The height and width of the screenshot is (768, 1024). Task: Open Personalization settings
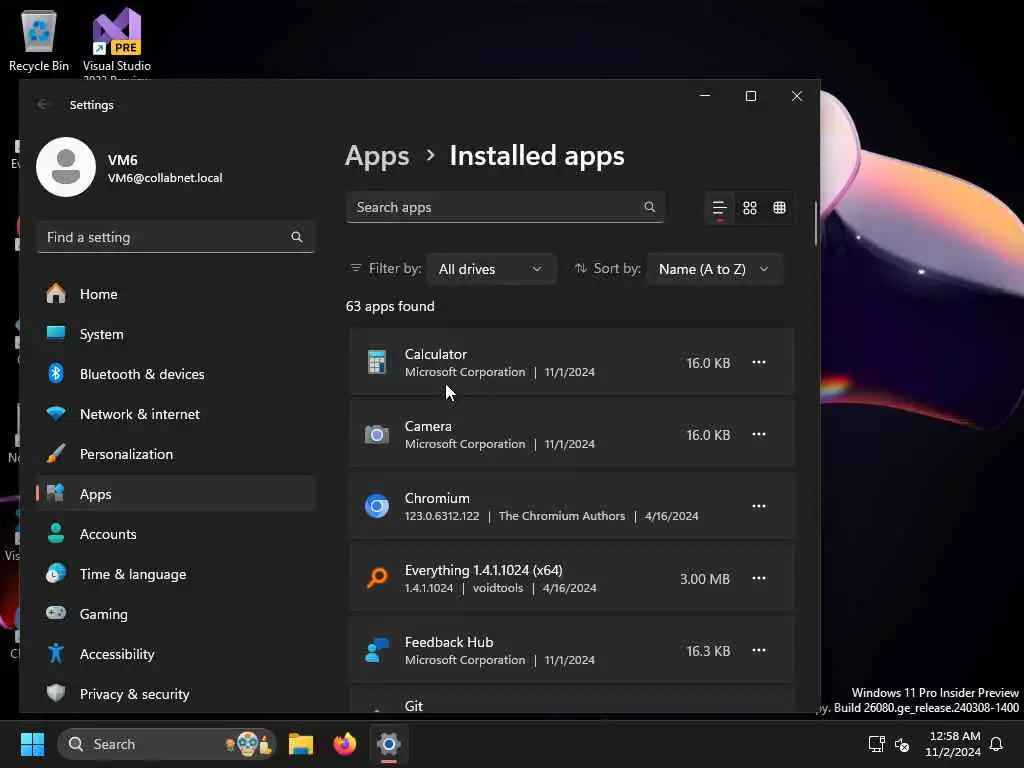(x=176, y=455)
